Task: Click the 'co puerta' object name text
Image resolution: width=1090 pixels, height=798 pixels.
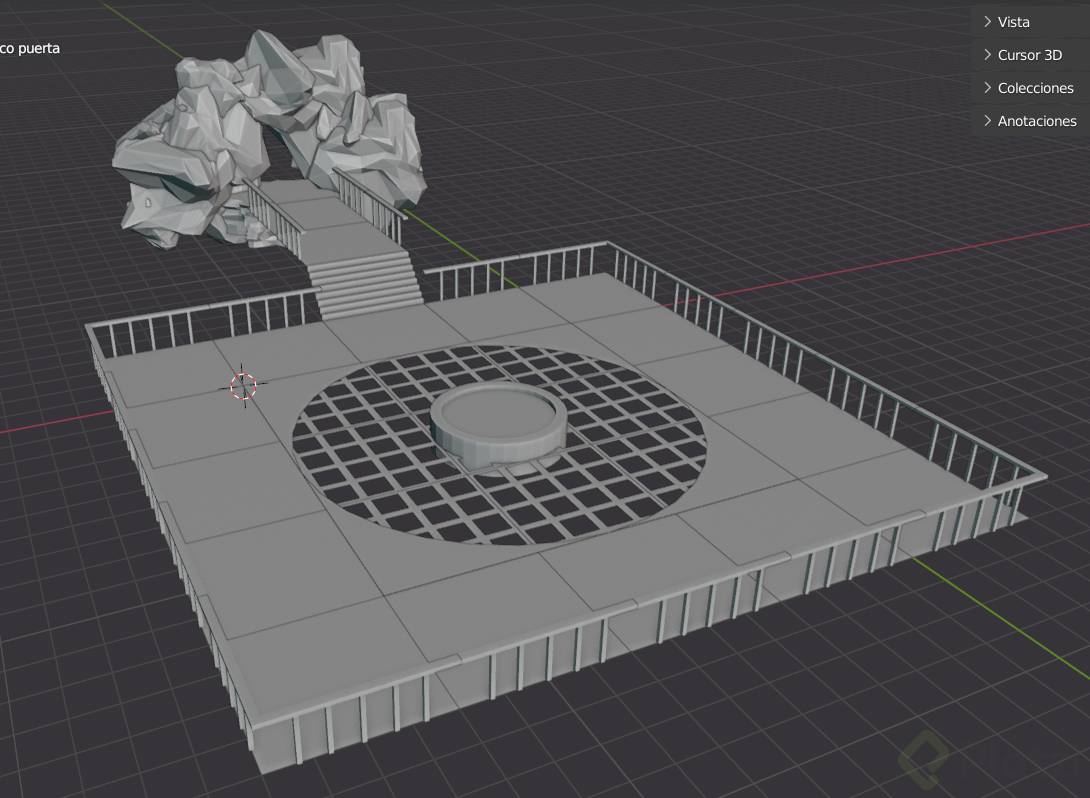Action: (x=29, y=49)
